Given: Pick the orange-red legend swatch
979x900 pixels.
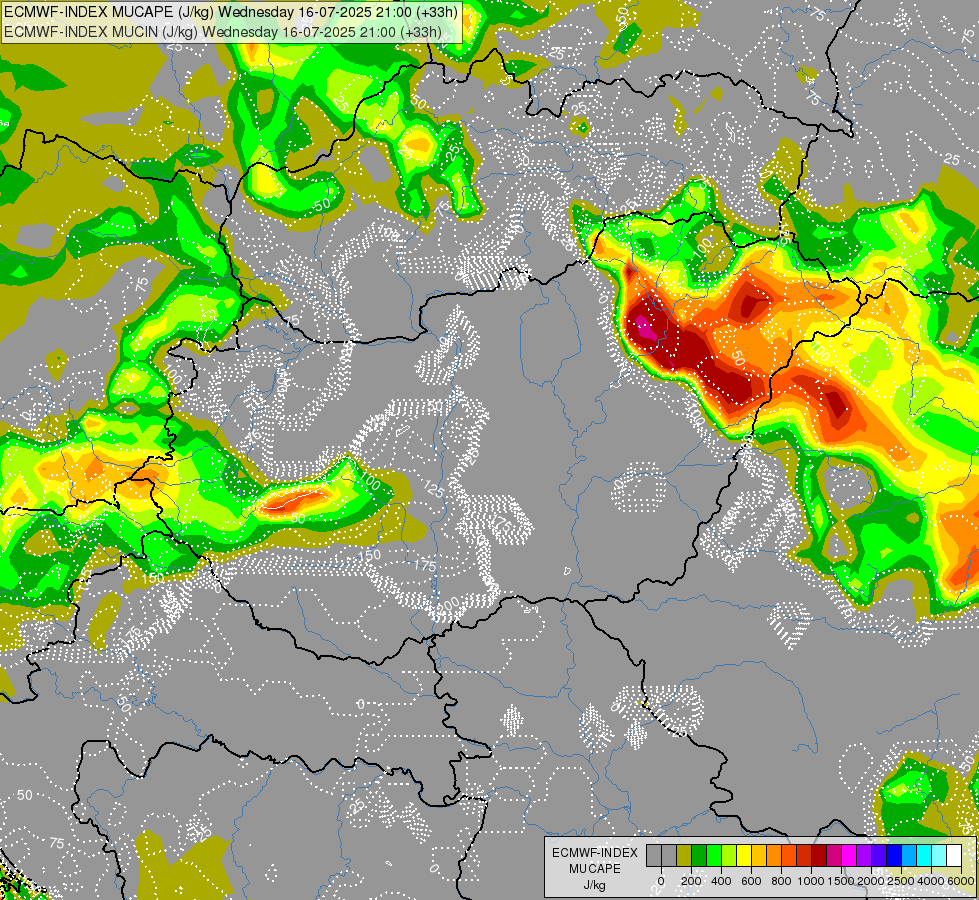Looking at the screenshot, I should (789, 855).
